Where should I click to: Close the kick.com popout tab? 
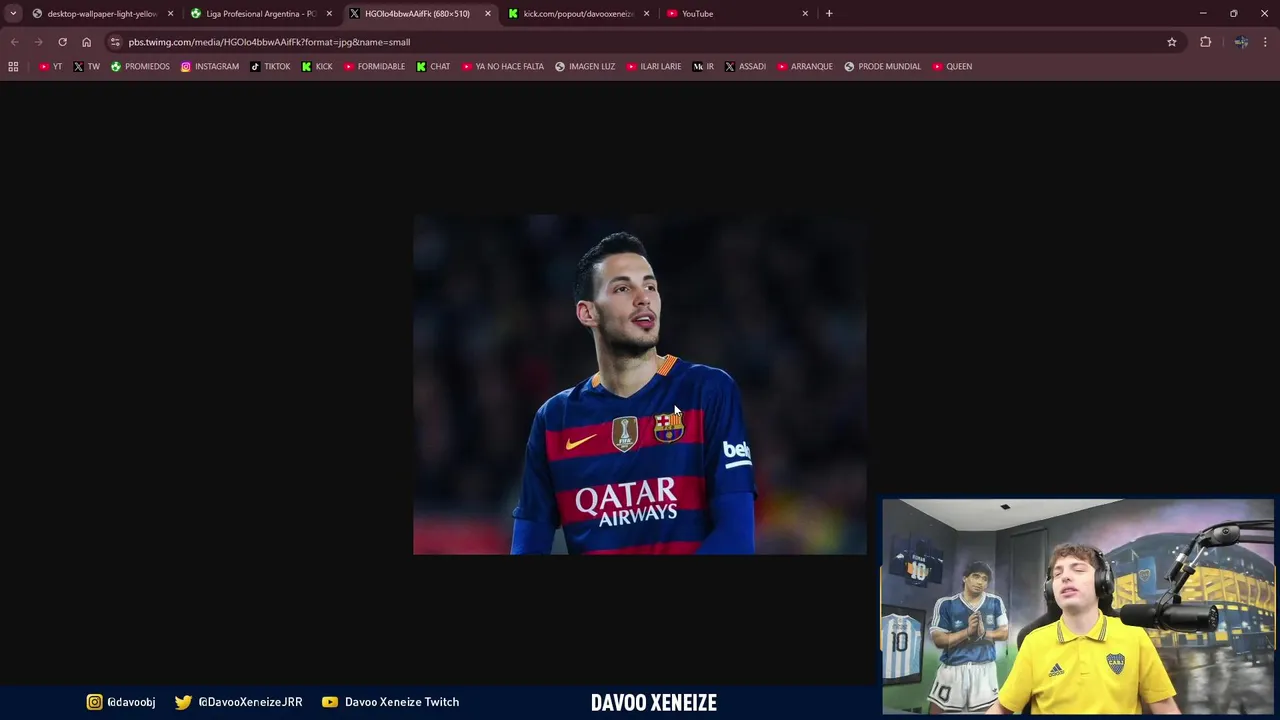(x=646, y=14)
